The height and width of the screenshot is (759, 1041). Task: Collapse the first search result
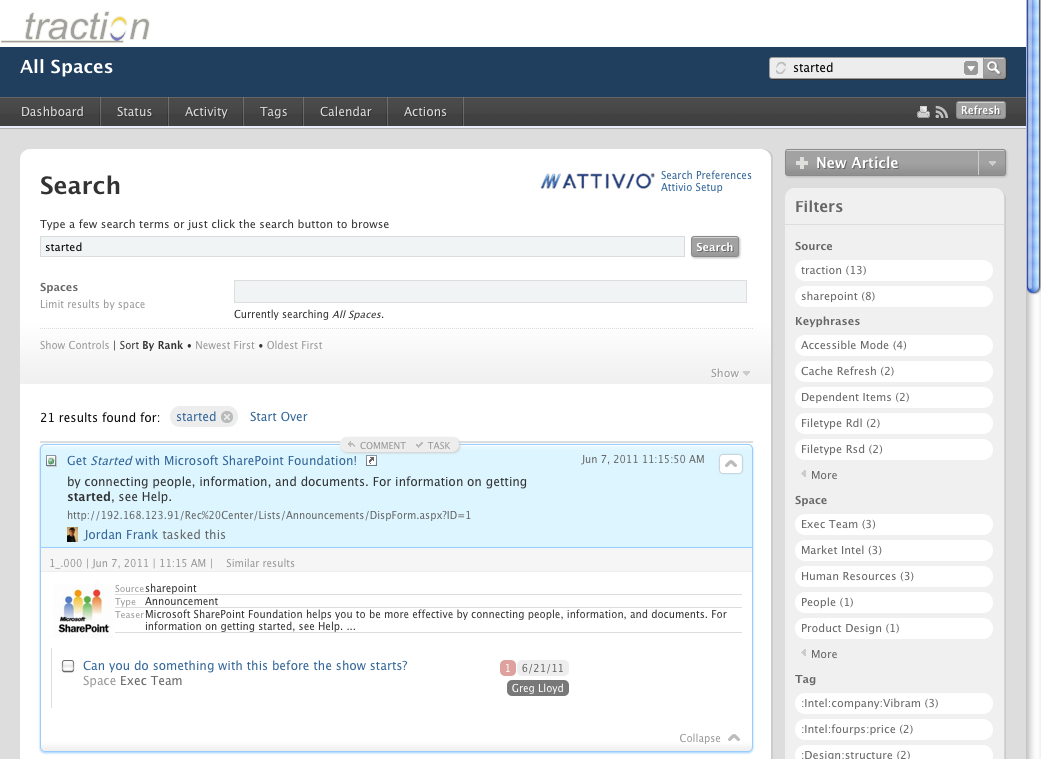pos(730,463)
